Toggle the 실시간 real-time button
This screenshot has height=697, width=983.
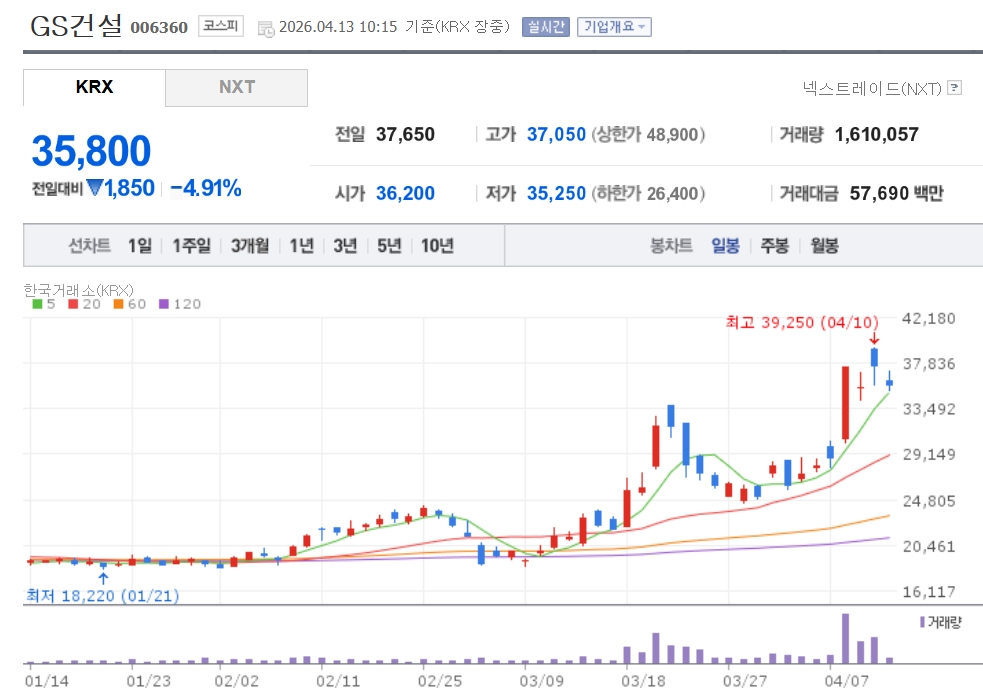tap(545, 27)
